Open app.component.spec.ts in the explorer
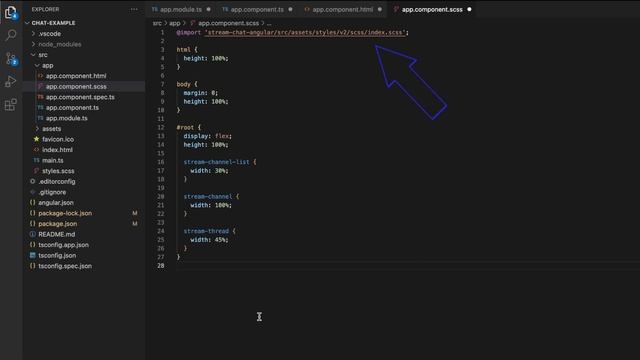 click(x=80, y=97)
